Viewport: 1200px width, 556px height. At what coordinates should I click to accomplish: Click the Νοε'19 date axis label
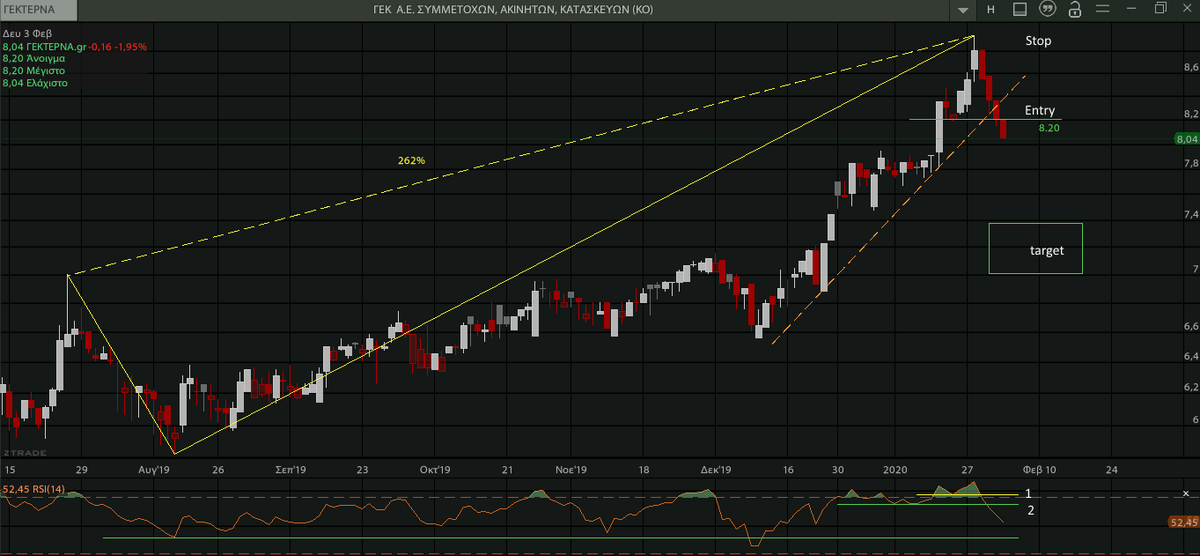(570, 469)
